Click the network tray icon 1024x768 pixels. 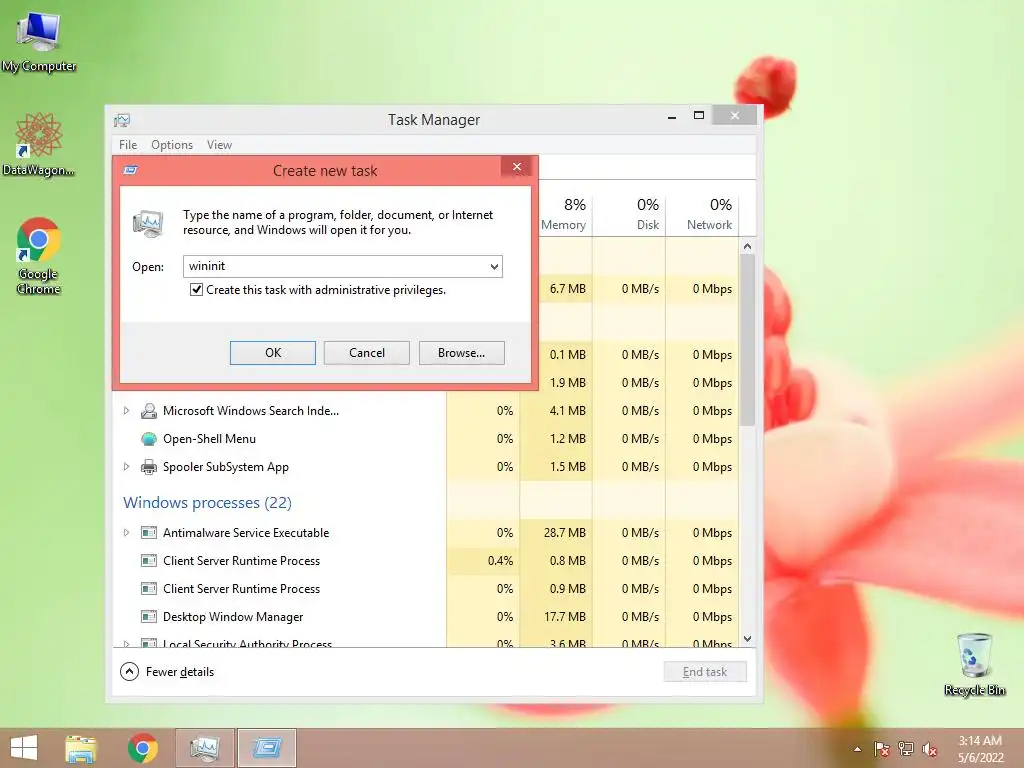click(905, 749)
